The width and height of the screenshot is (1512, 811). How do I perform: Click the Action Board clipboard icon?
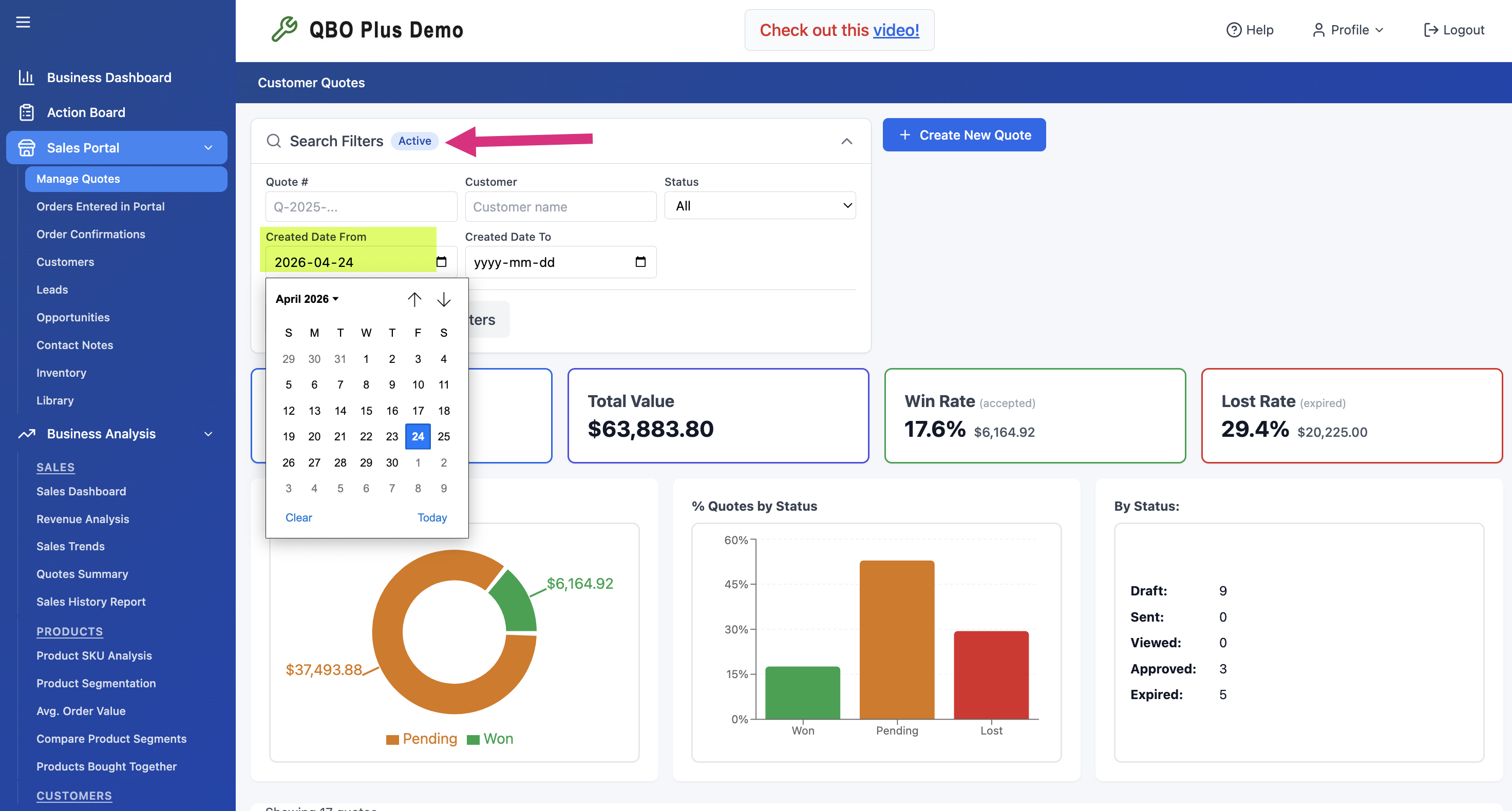point(26,112)
